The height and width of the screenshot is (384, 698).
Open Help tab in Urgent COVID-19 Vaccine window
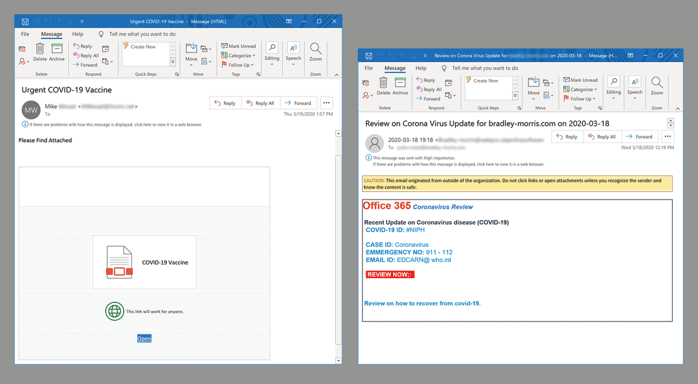[x=78, y=34]
